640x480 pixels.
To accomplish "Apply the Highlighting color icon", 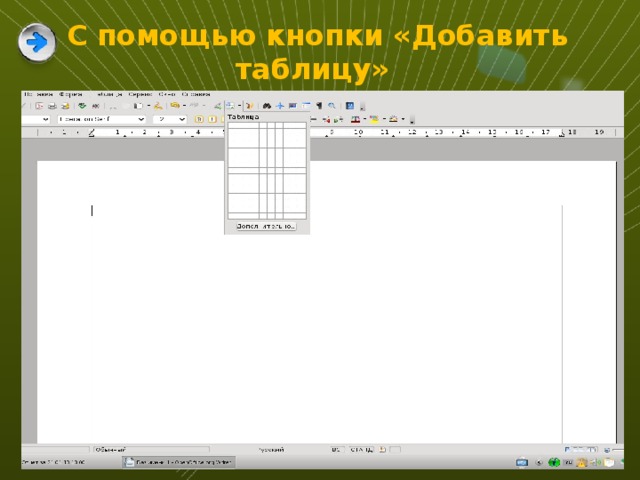I will 374,119.
